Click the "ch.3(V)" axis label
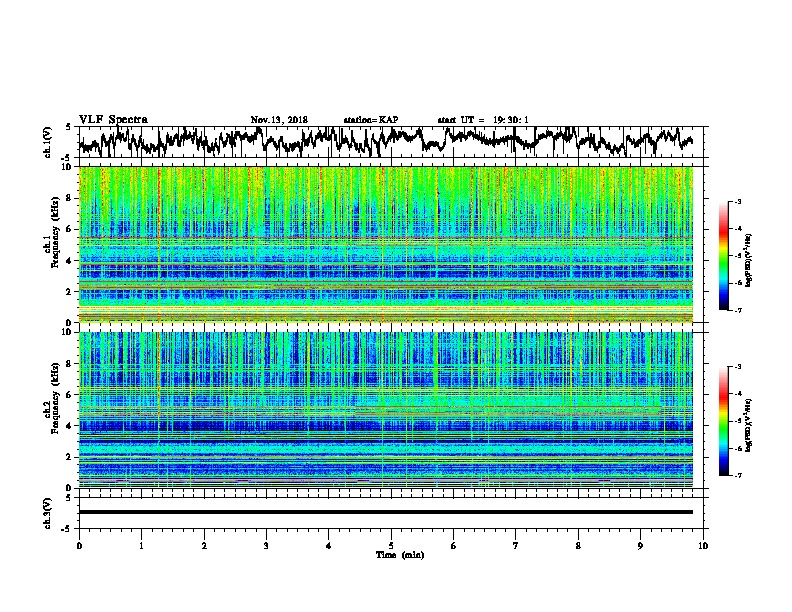The image size is (792, 612). click(x=47, y=513)
